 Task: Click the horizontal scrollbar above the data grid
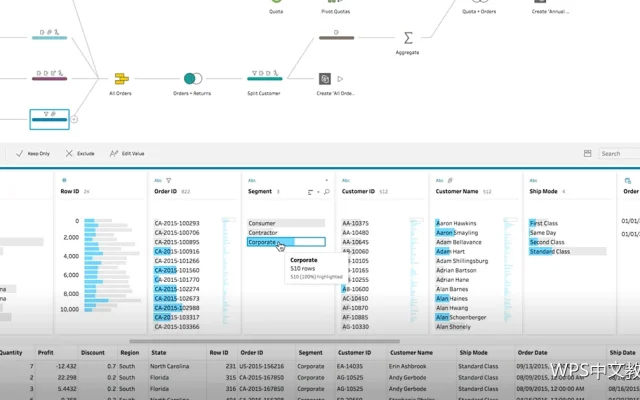click(x=264, y=341)
